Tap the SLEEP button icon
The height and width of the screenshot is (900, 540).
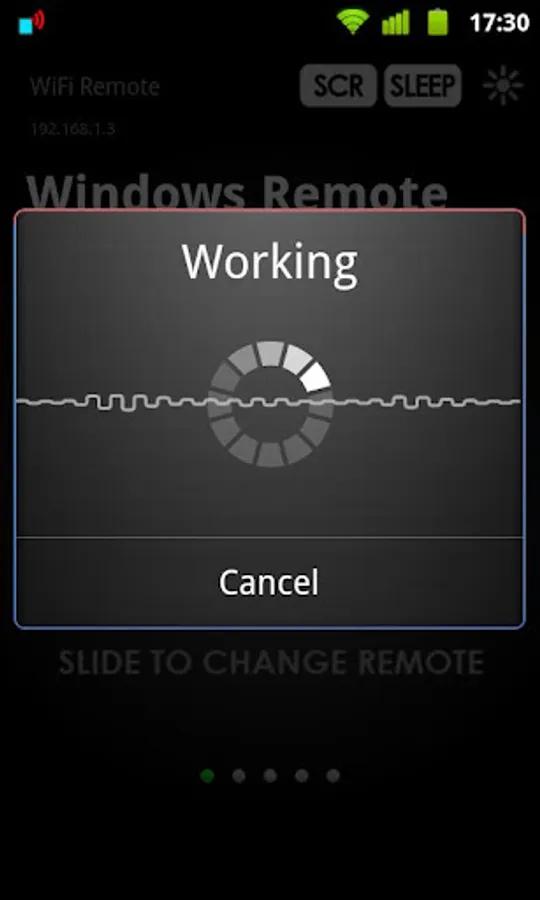[422, 86]
